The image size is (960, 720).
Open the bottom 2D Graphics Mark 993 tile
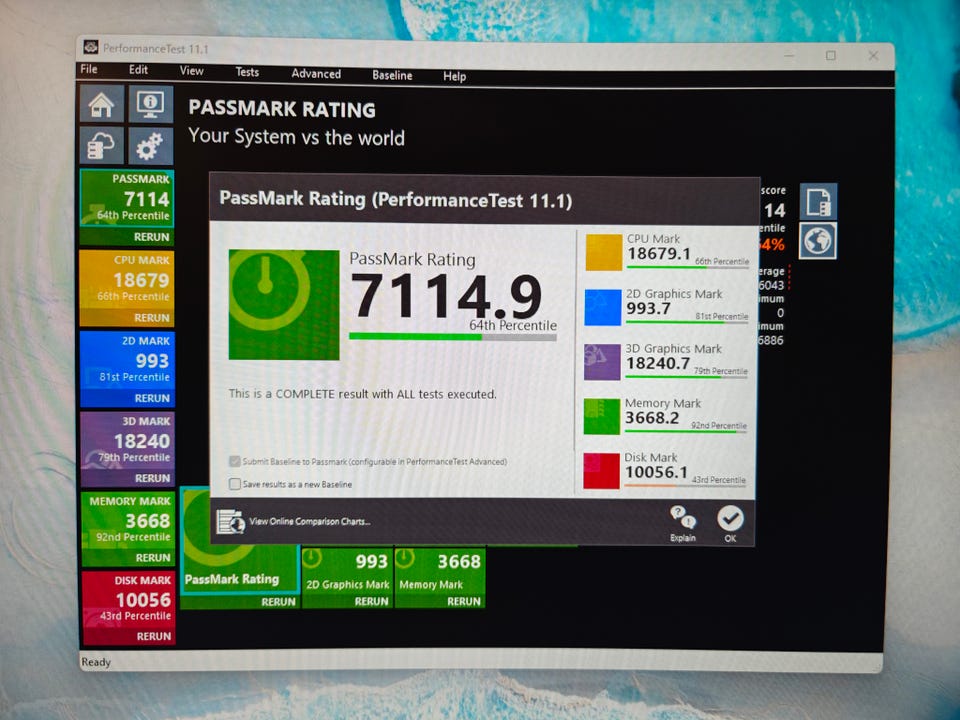348,571
